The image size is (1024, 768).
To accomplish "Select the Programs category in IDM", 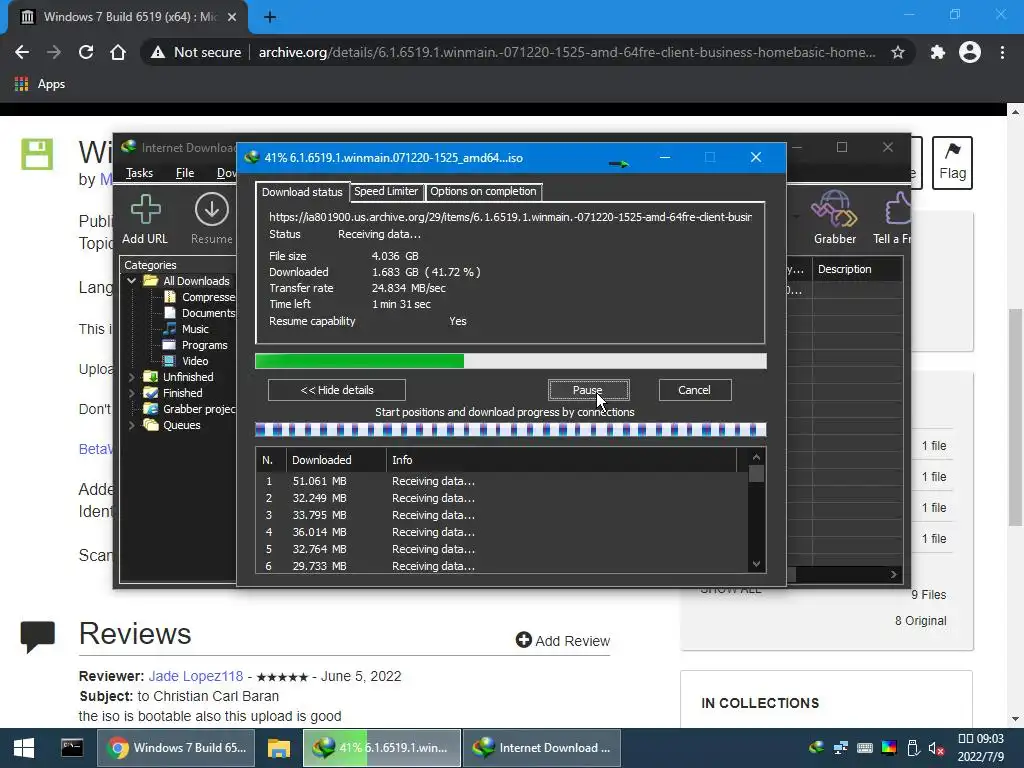I will [x=204, y=345].
